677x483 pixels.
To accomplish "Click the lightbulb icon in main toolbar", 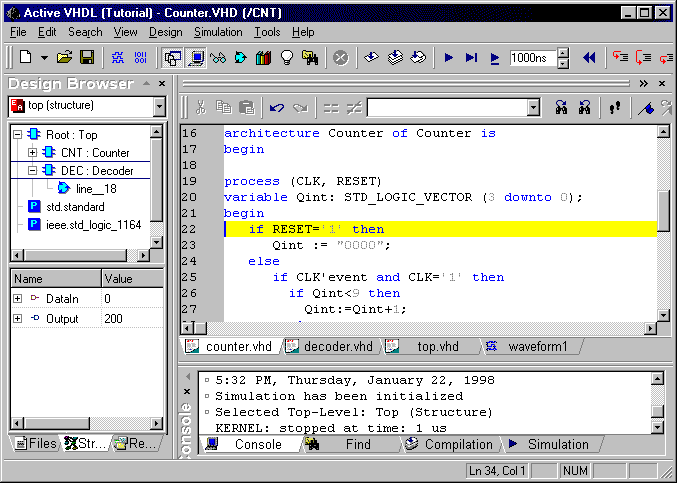I will click(287, 58).
